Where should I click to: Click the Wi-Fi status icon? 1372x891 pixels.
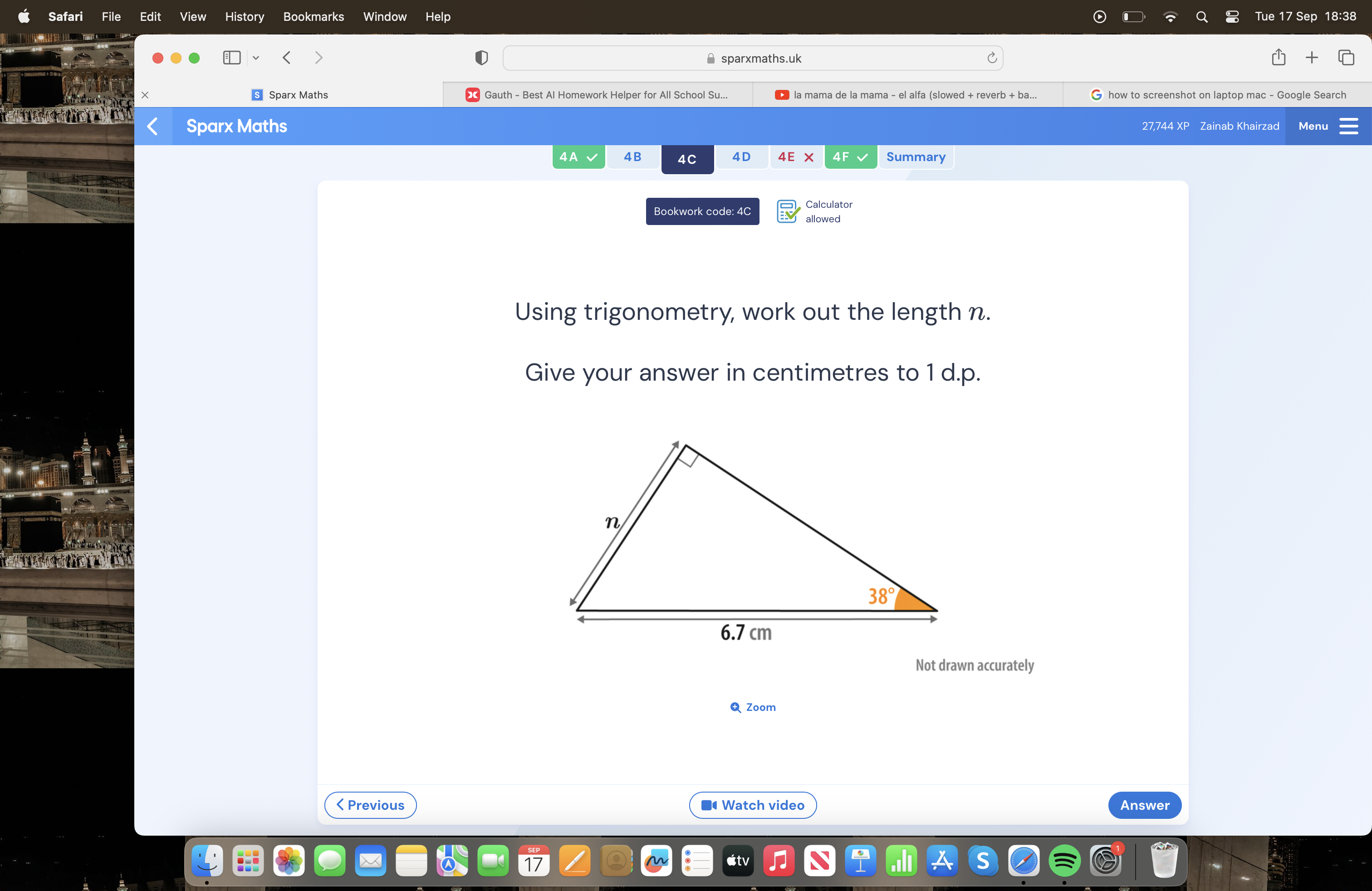click(1170, 17)
